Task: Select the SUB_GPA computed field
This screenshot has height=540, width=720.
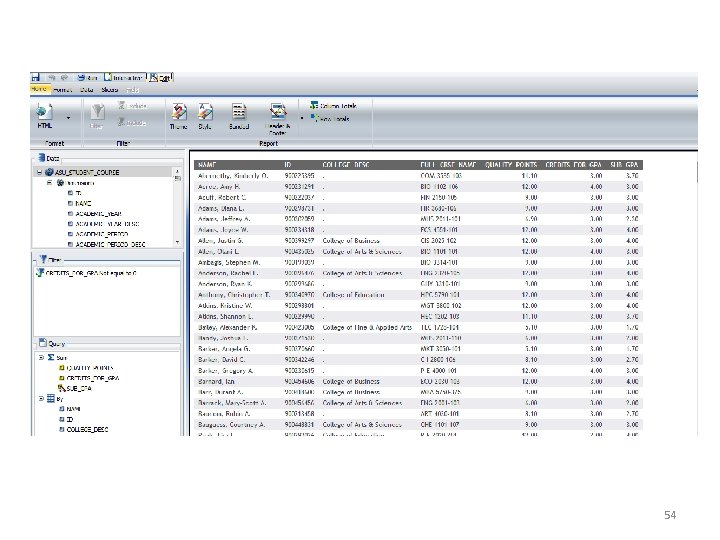Action: tap(75, 388)
